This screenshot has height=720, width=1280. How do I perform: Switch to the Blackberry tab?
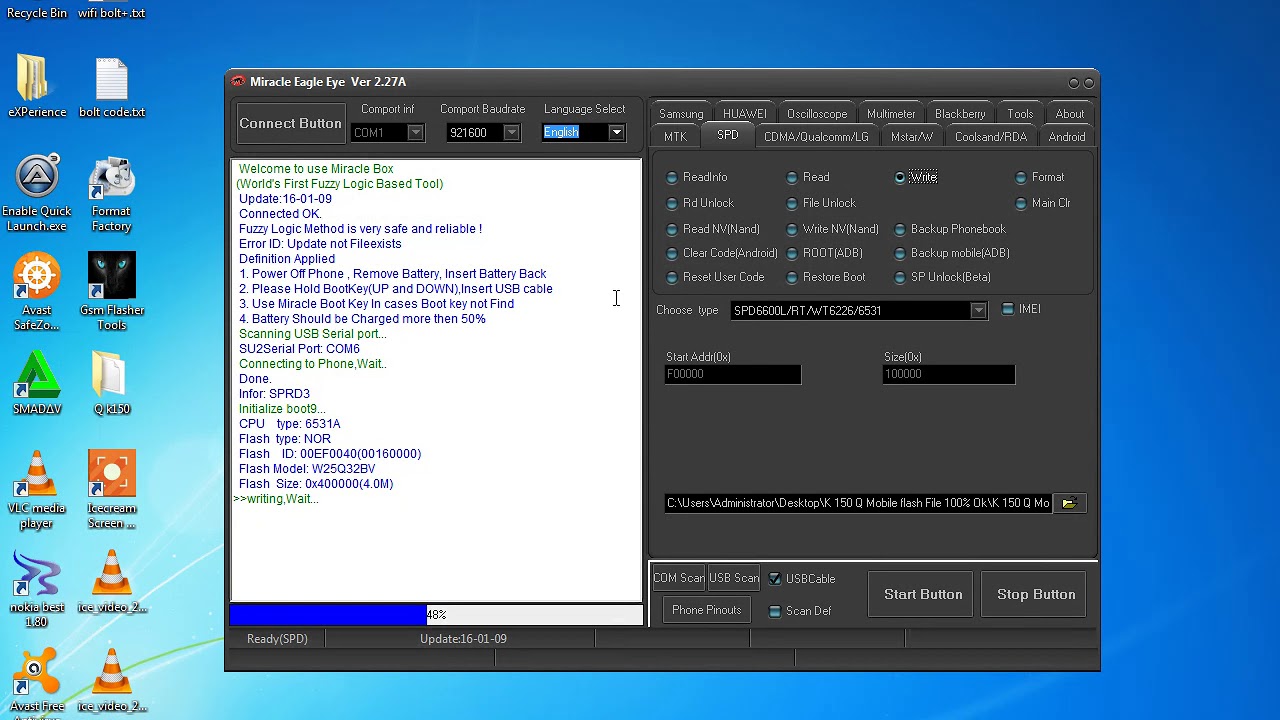tap(960, 114)
